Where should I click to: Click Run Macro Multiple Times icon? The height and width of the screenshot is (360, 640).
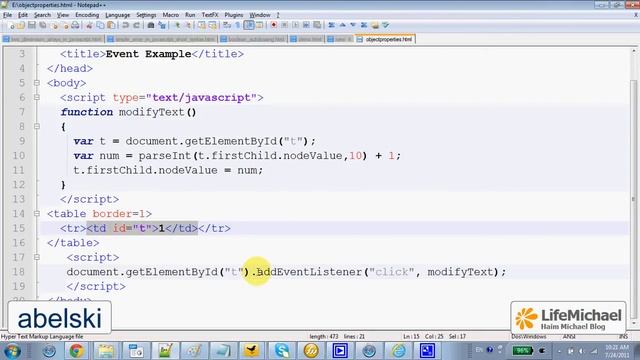click(306, 25)
